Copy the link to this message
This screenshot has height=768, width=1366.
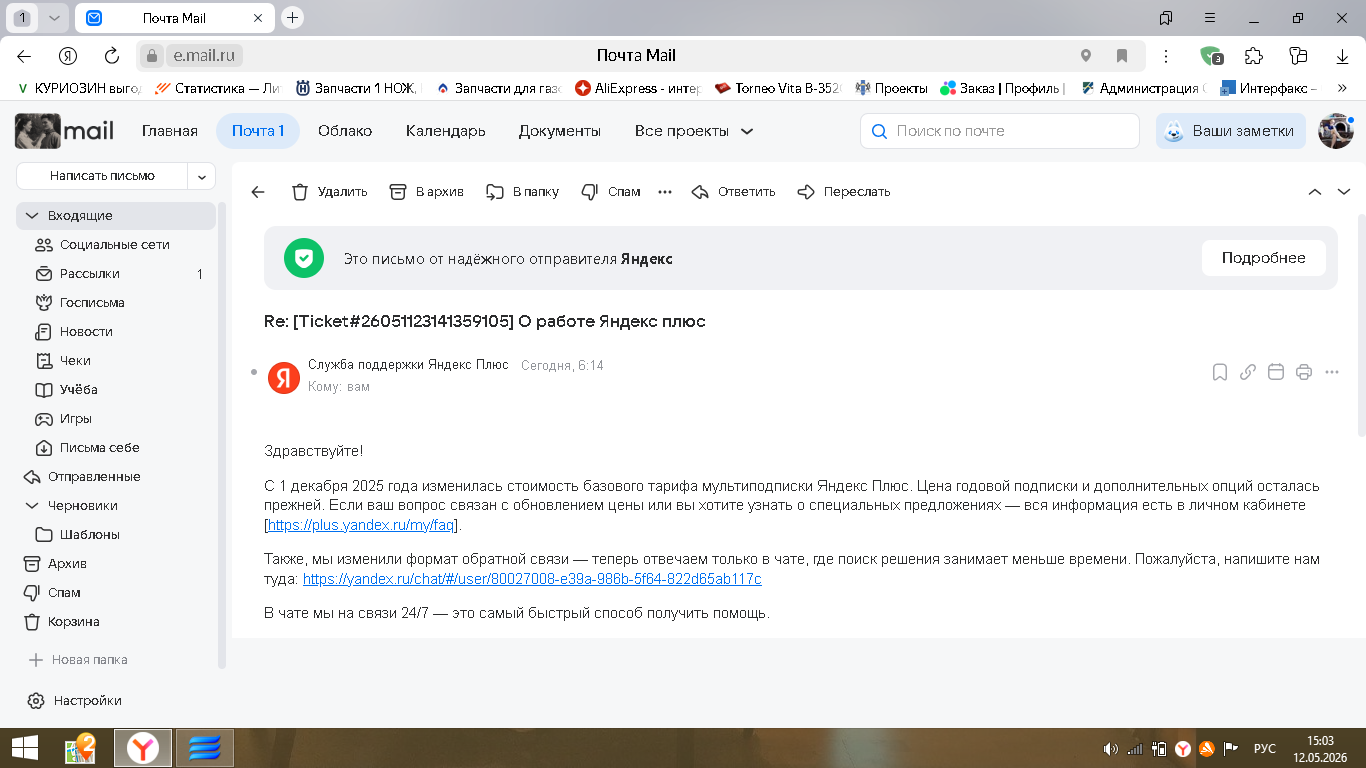(1248, 372)
